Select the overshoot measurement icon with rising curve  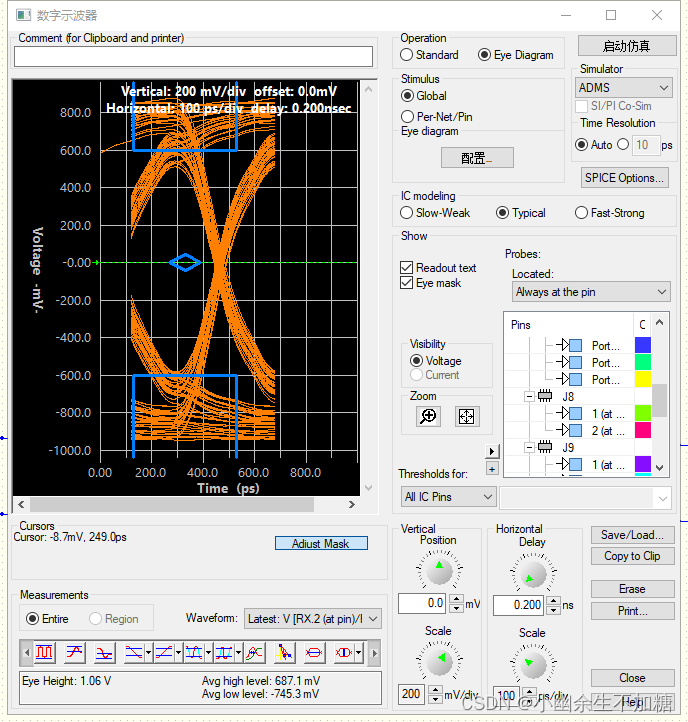coord(74,652)
